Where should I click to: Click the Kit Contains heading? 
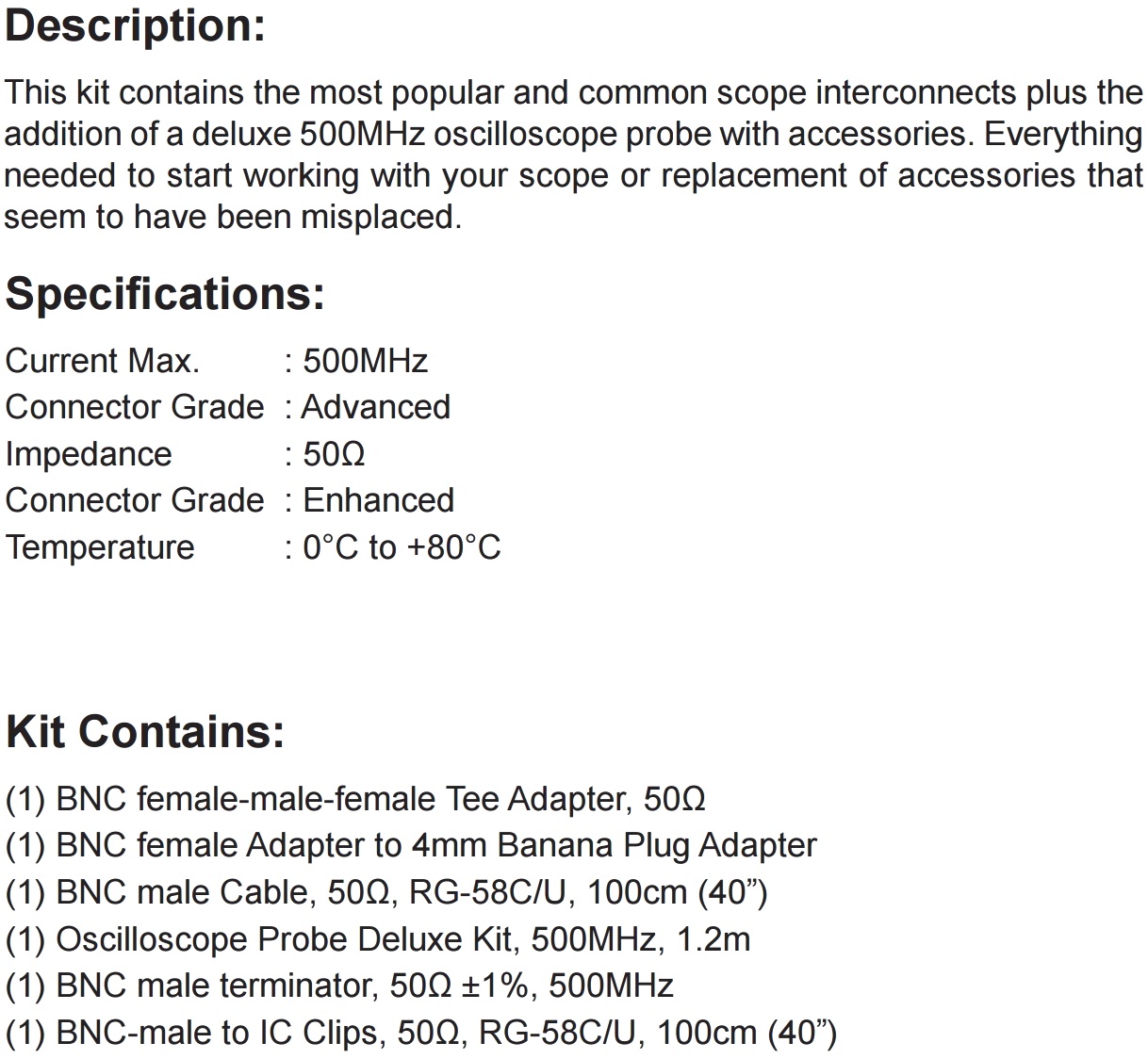[x=144, y=731]
